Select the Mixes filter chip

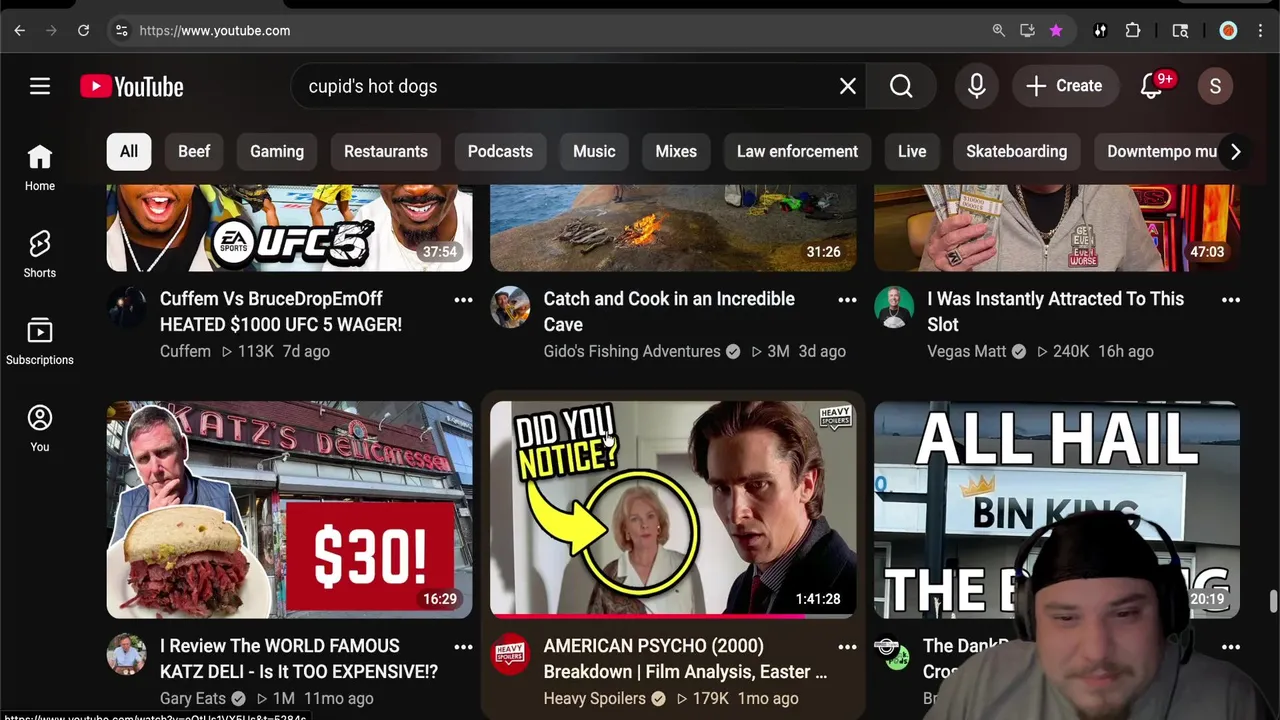[676, 151]
